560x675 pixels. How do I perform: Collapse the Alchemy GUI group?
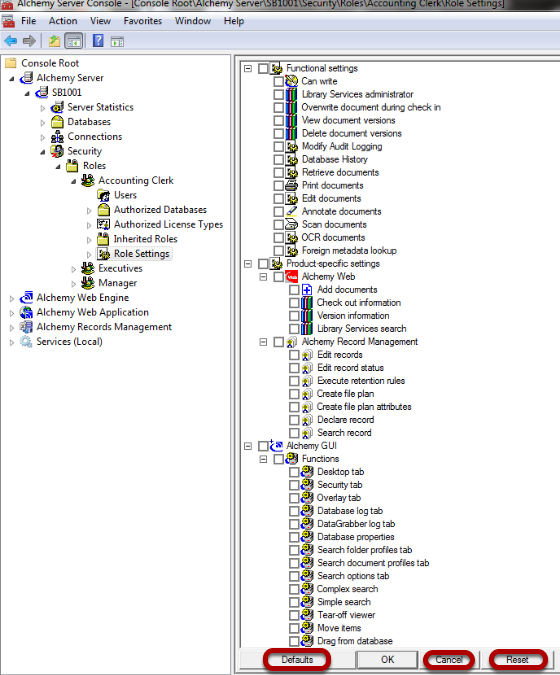[x=248, y=446]
